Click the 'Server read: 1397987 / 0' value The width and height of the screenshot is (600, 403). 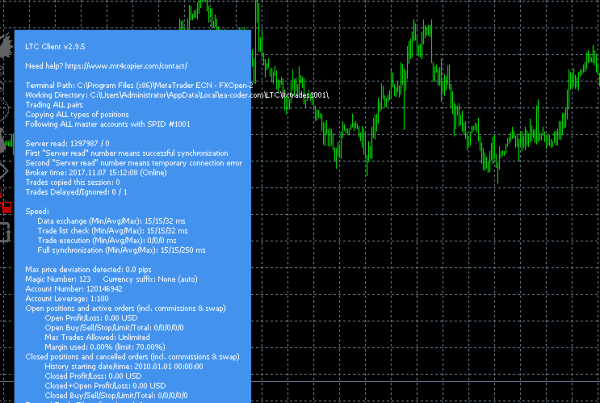click(67, 144)
